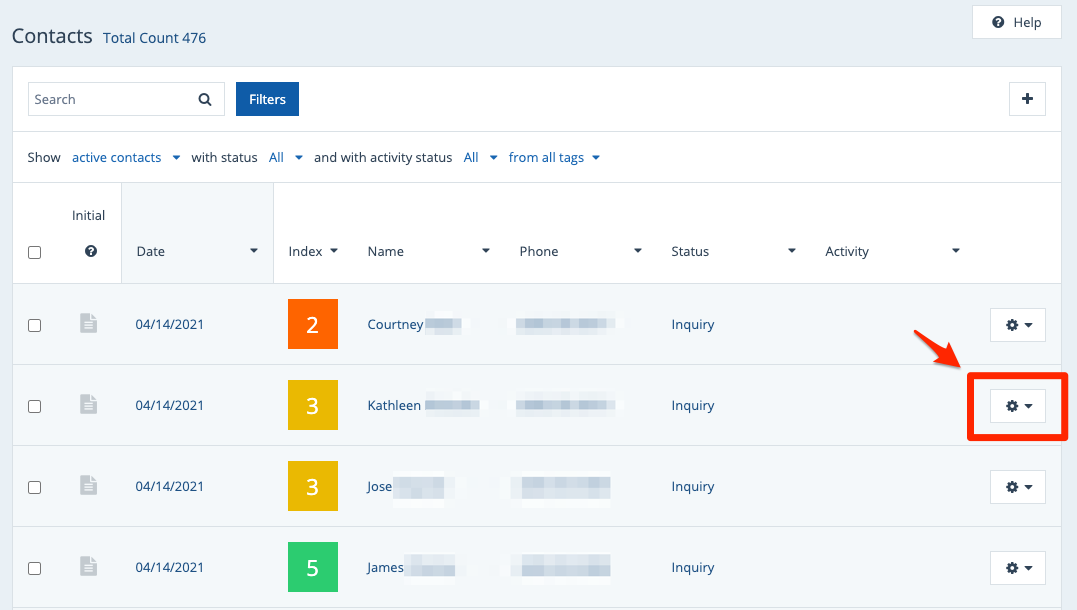Toggle the select-all checkbox in header
The width and height of the screenshot is (1077, 610).
pyautogui.click(x=35, y=252)
